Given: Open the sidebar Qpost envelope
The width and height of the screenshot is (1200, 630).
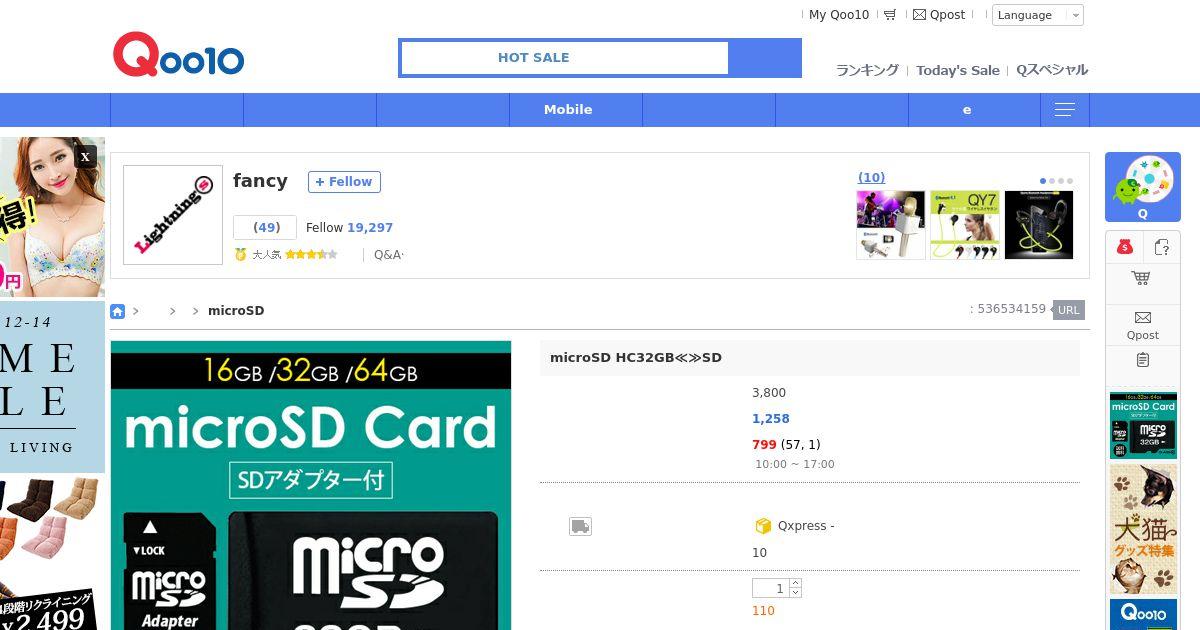Looking at the screenshot, I should [x=1143, y=325].
